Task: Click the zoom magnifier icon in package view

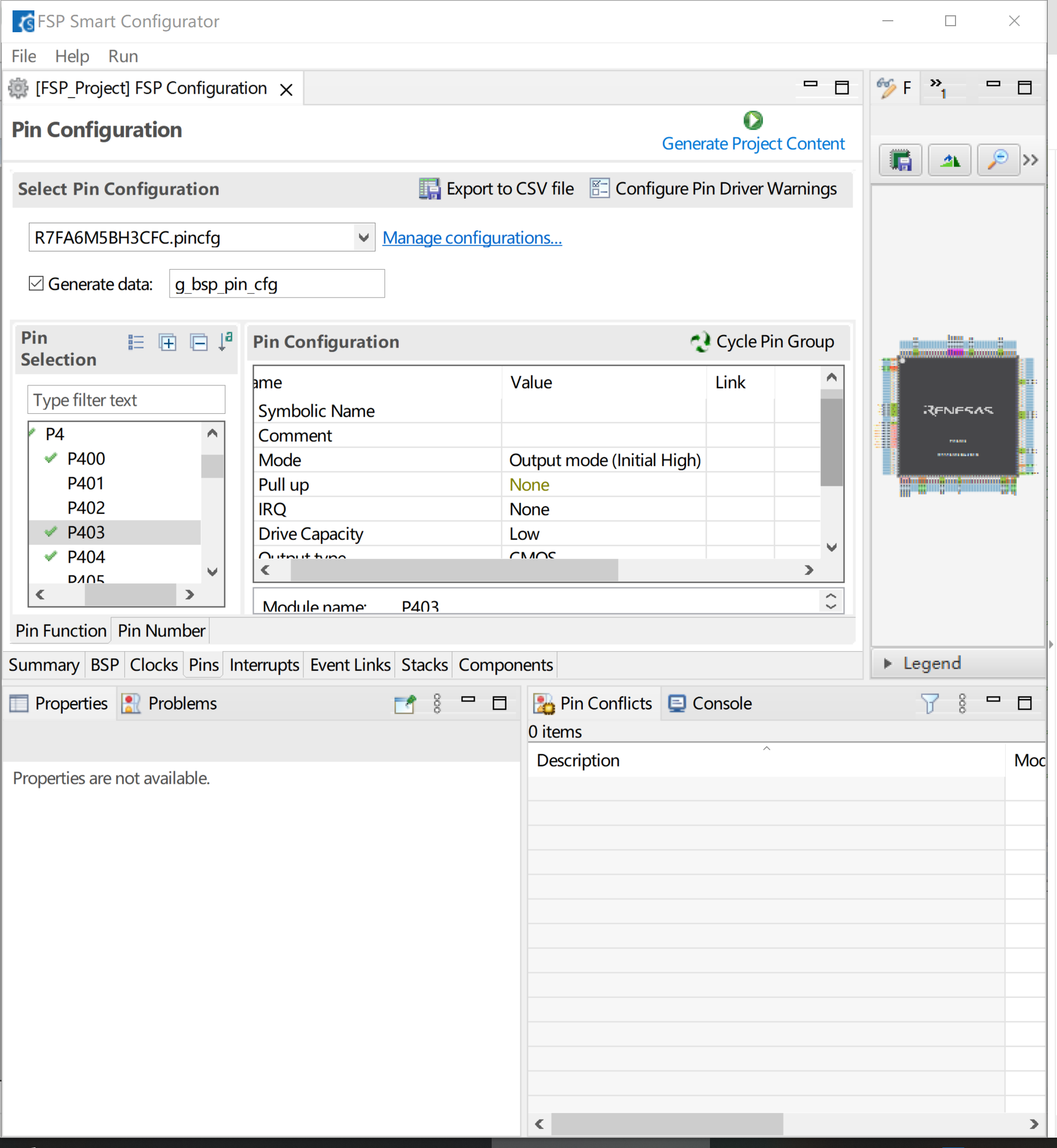Action: click(x=998, y=160)
